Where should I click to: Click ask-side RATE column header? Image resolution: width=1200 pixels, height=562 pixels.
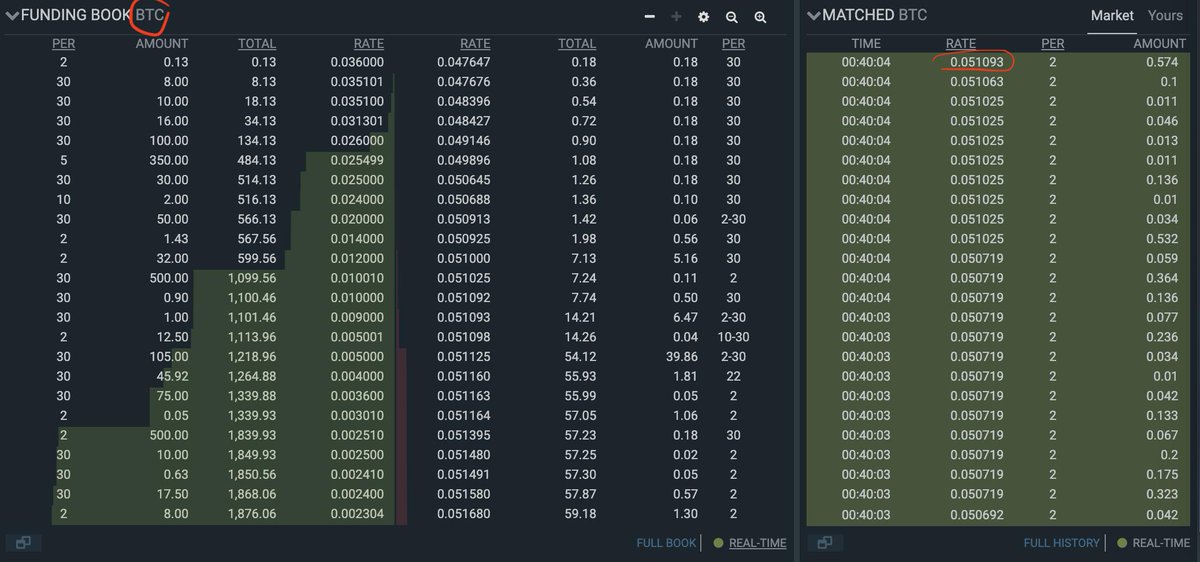tap(475, 44)
